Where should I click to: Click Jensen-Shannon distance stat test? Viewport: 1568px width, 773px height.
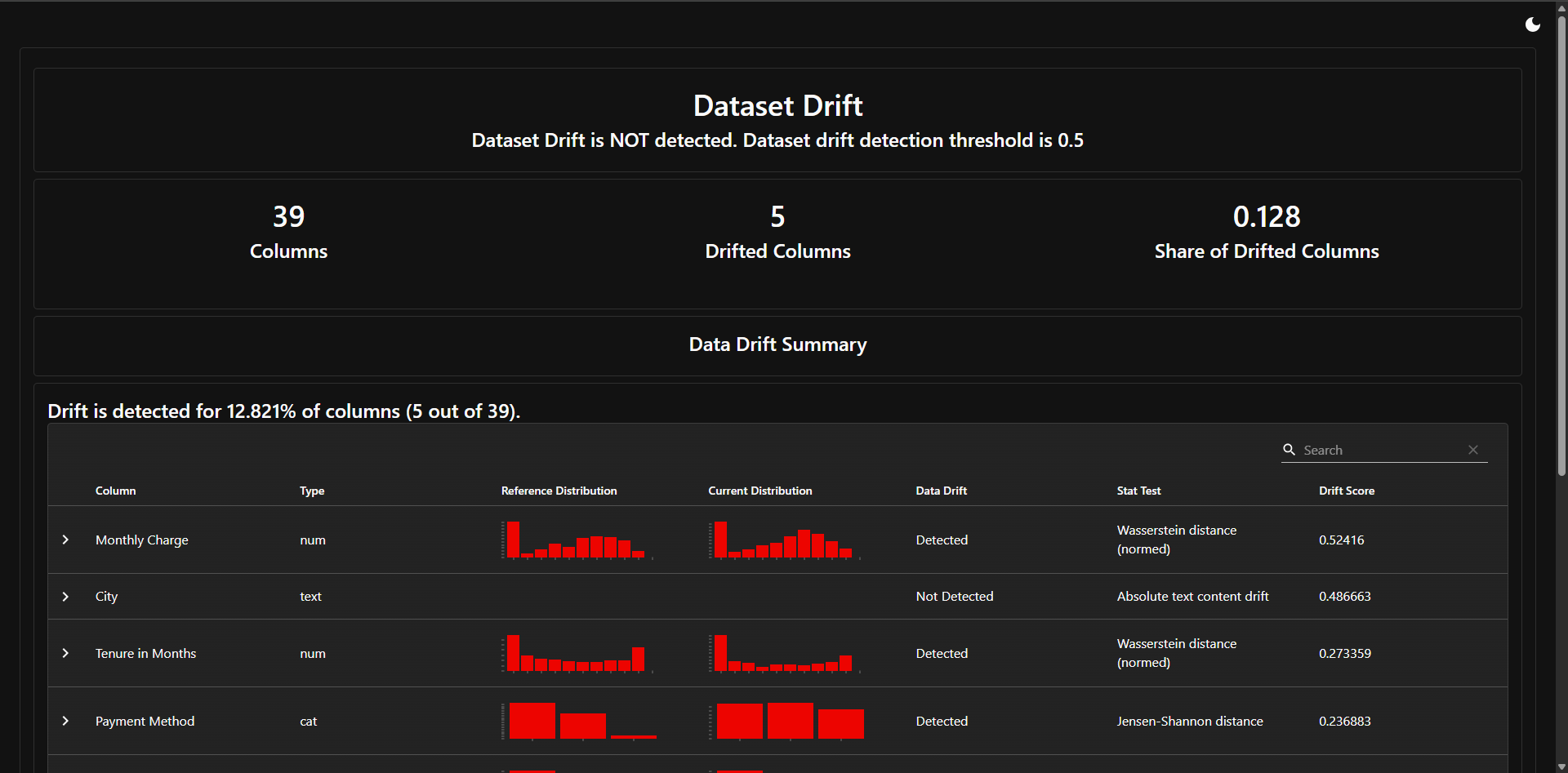coord(1190,721)
